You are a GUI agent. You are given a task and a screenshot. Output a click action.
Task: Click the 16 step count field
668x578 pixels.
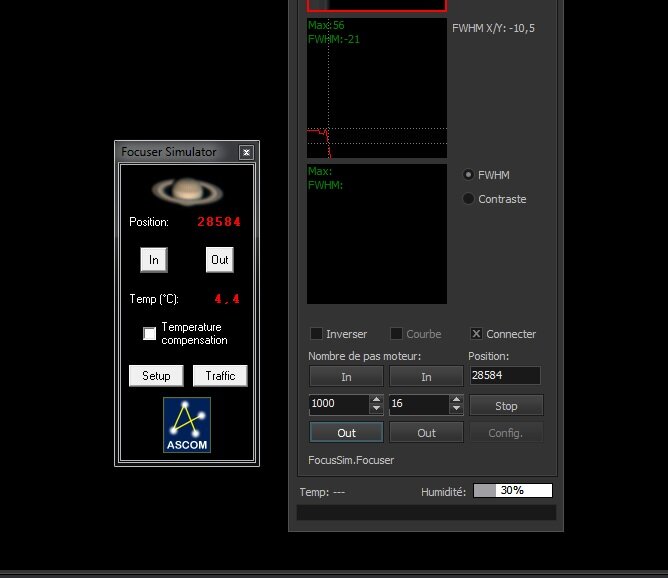[419, 404]
